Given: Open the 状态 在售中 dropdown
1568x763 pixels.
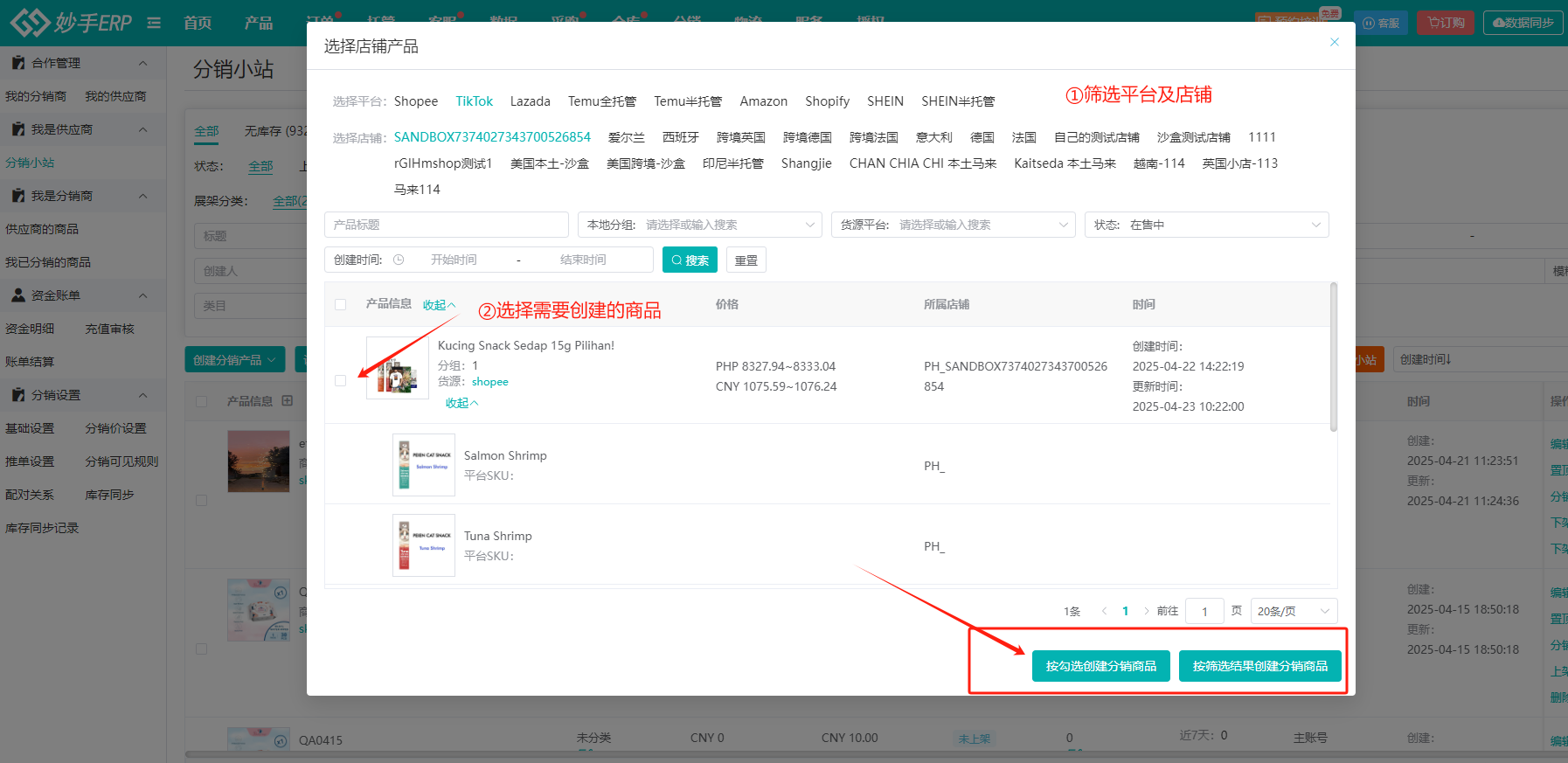Looking at the screenshot, I should point(1207,225).
